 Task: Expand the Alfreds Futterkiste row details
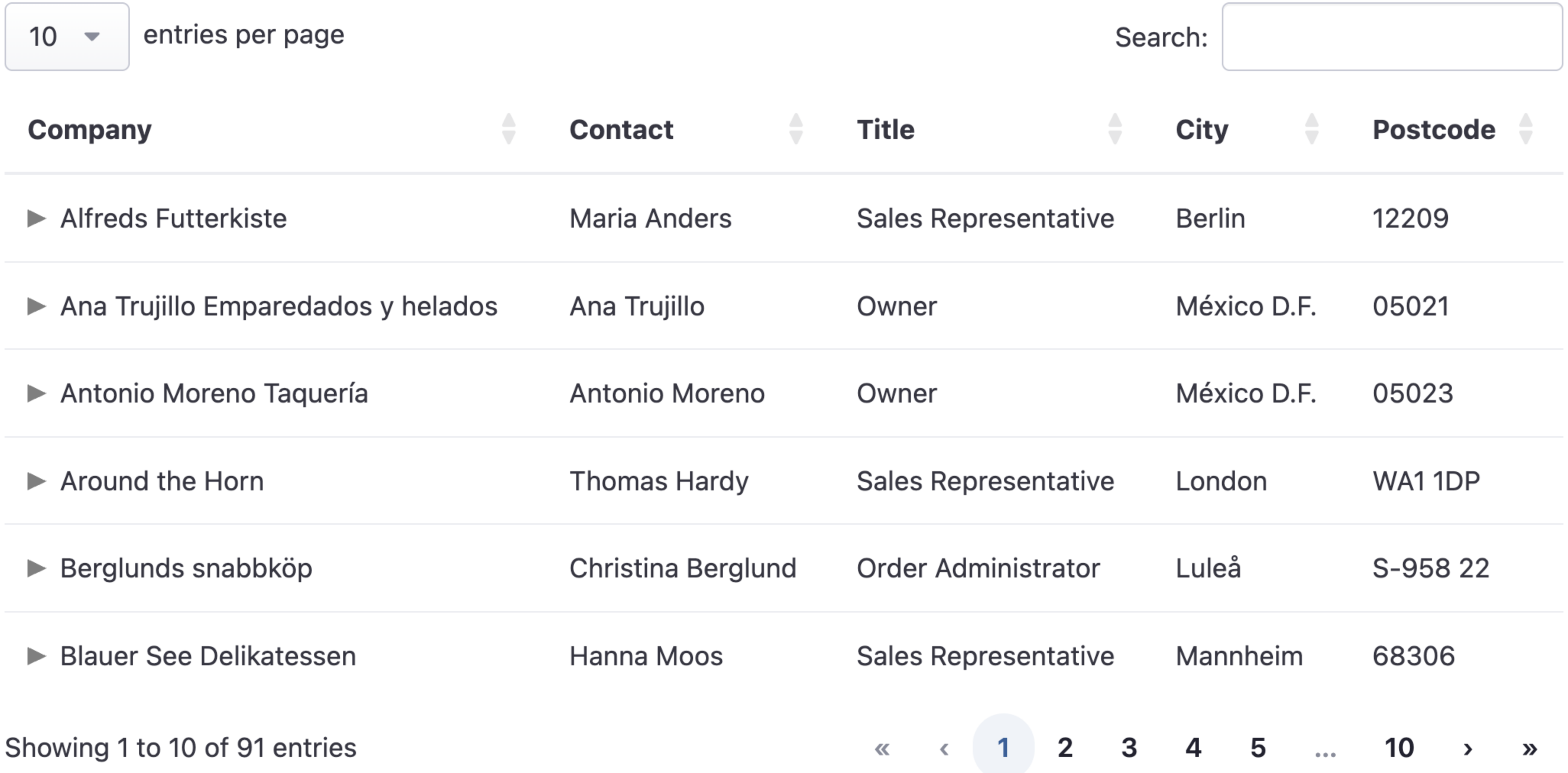[37, 218]
